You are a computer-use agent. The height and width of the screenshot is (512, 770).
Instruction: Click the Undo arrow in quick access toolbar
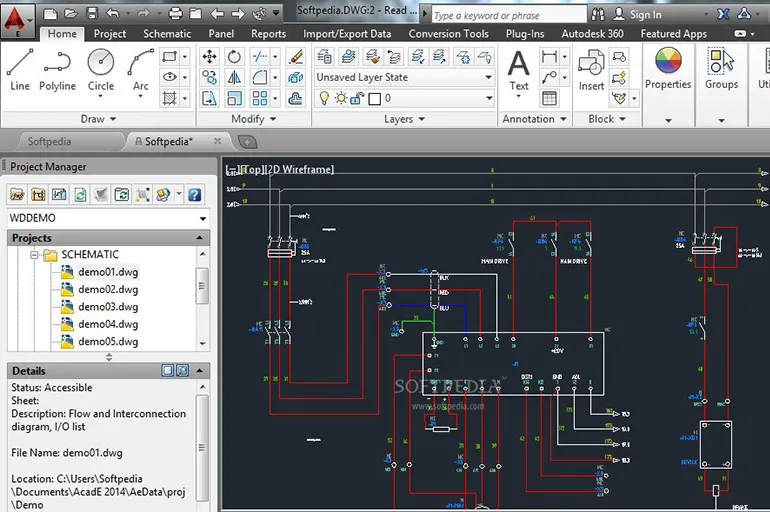[113, 13]
